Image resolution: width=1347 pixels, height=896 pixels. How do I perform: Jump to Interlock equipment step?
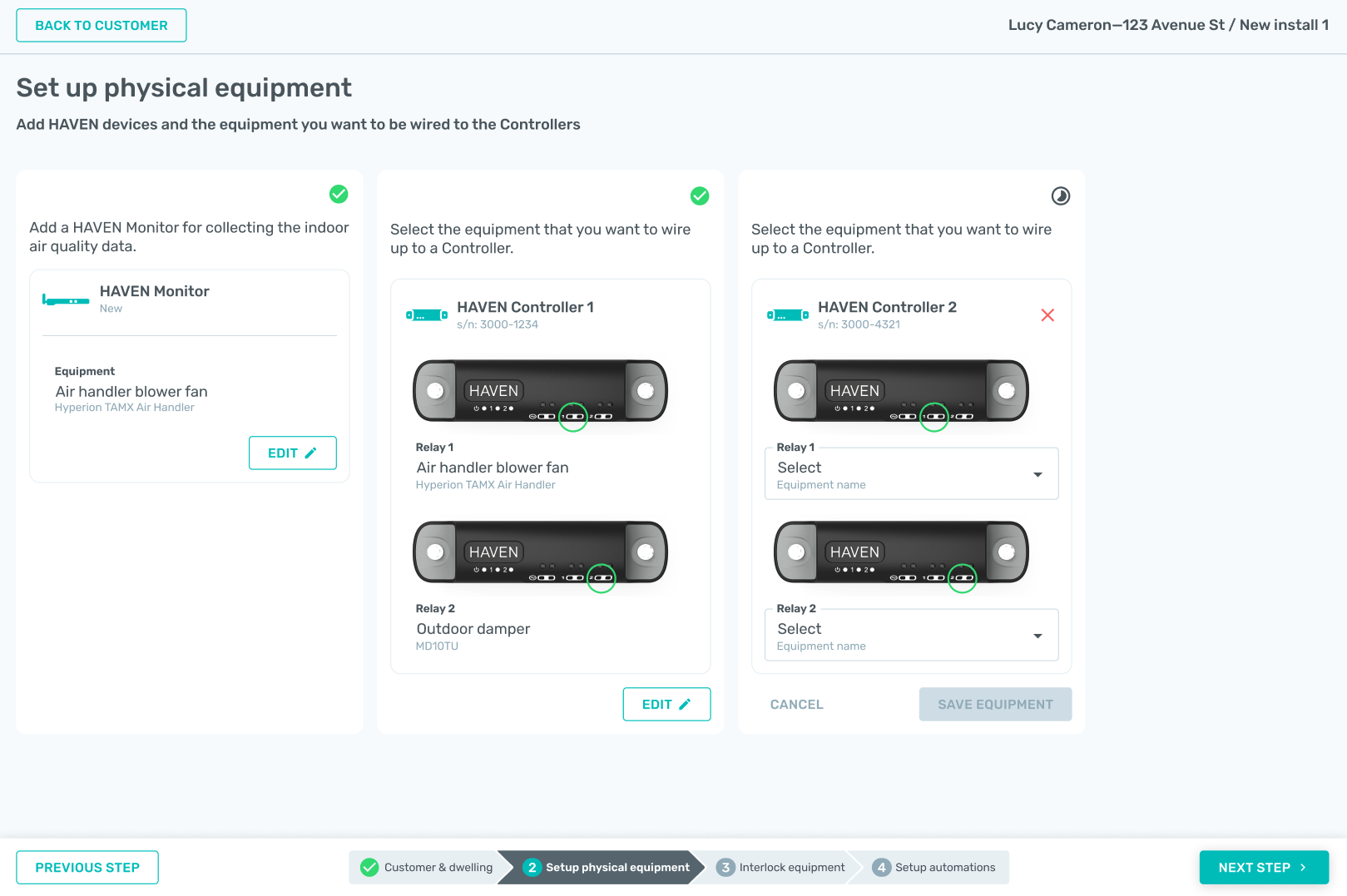[x=780, y=867]
